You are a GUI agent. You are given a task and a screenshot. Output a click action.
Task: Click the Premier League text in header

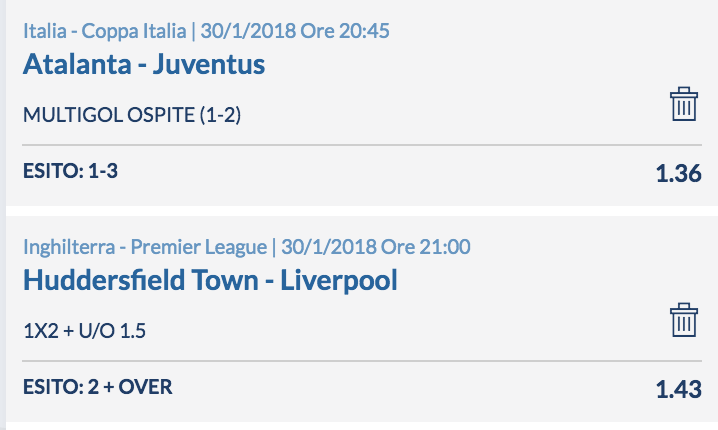199,247
